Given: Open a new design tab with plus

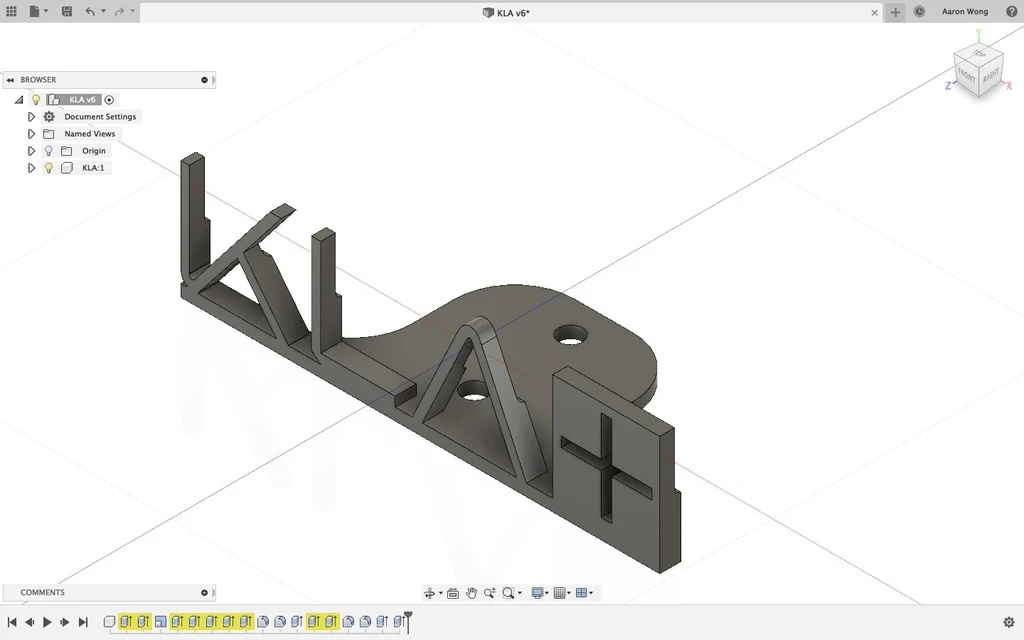Looking at the screenshot, I should click(x=895, y=12).
